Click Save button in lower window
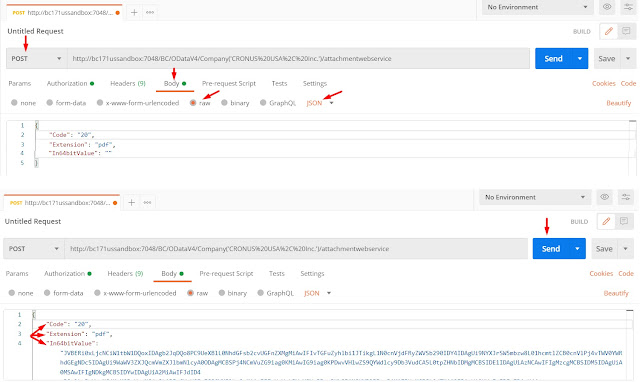The width and height of the screenshot is (640, 382). pos(604,249)
